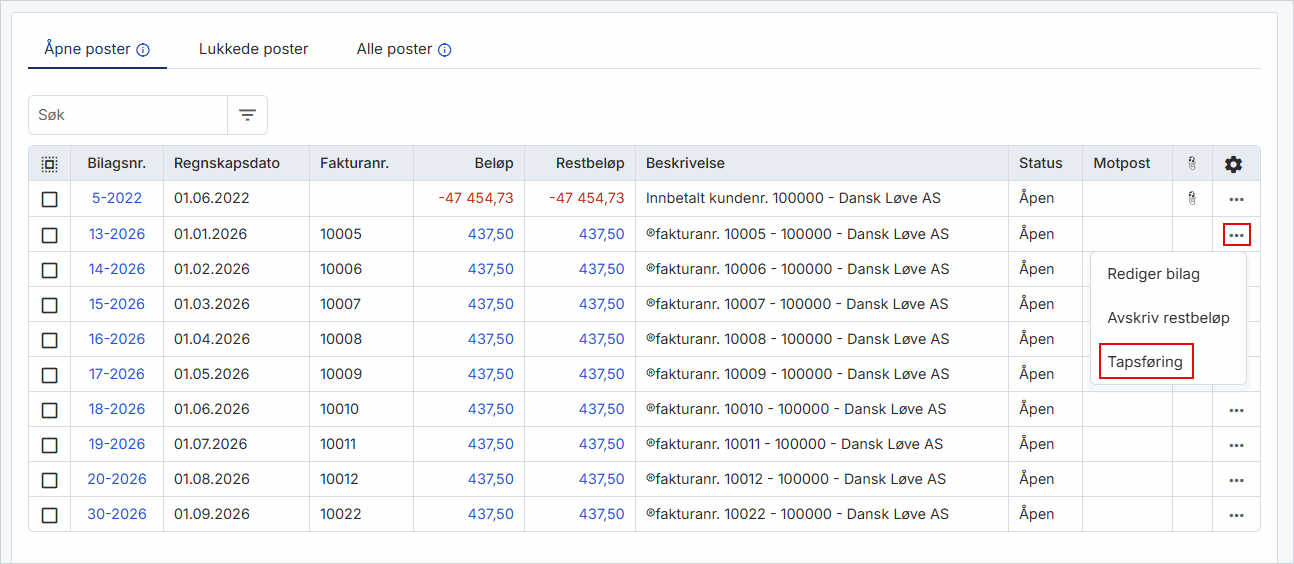Click info icon beside Alle poster tab
Image resolution: width=1294 pixels, height=564 pixels.
pyautogui.click(x=445, y=50)
